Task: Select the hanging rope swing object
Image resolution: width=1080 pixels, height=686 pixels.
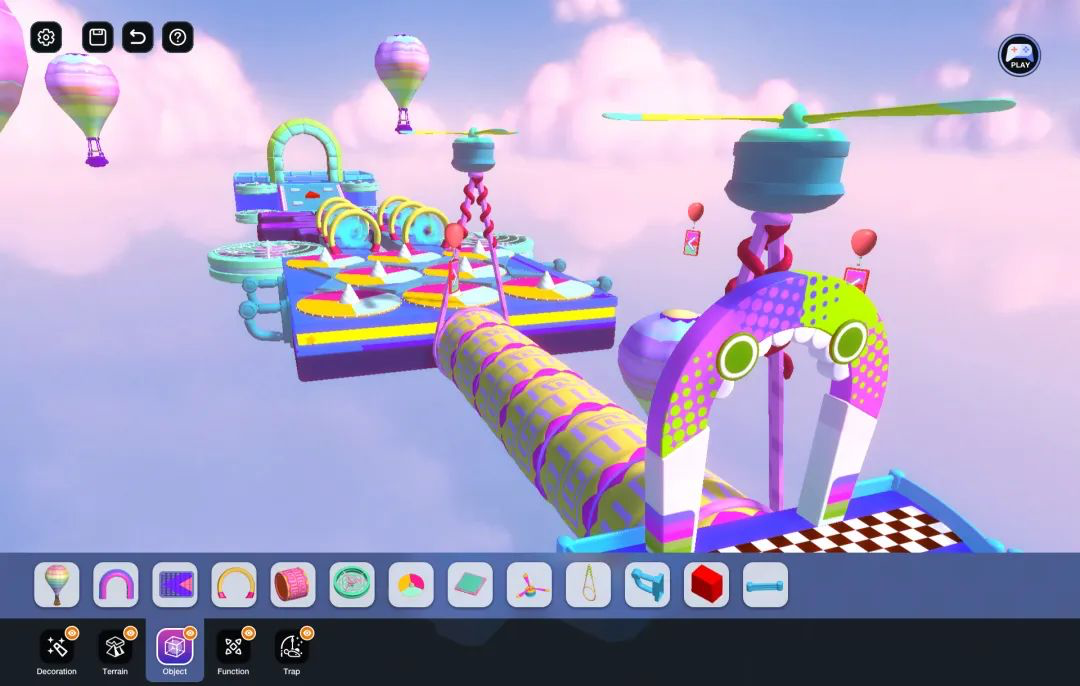Action: (x=588, y=585)
